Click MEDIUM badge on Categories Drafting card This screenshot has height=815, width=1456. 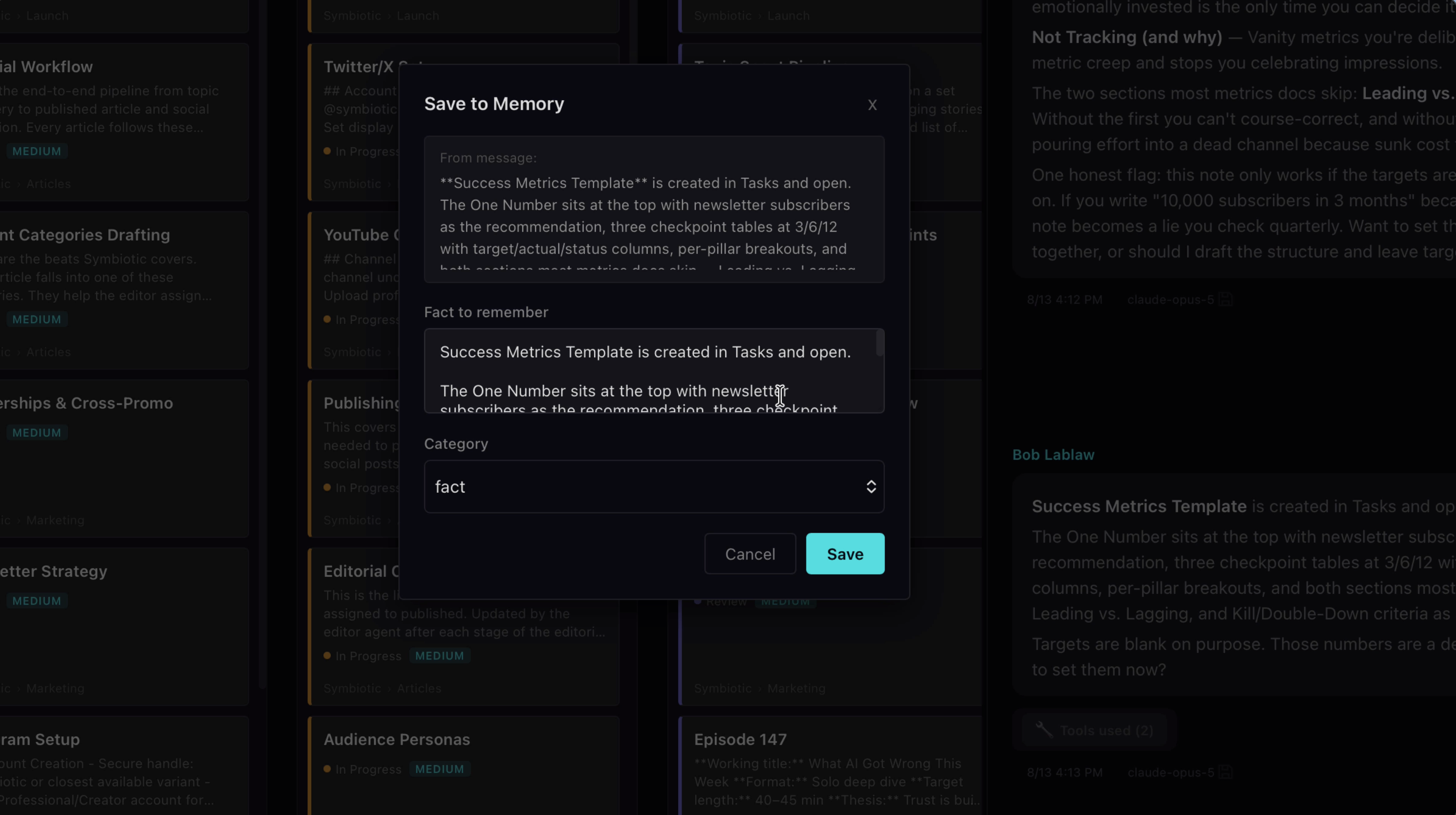coord(37,319)
